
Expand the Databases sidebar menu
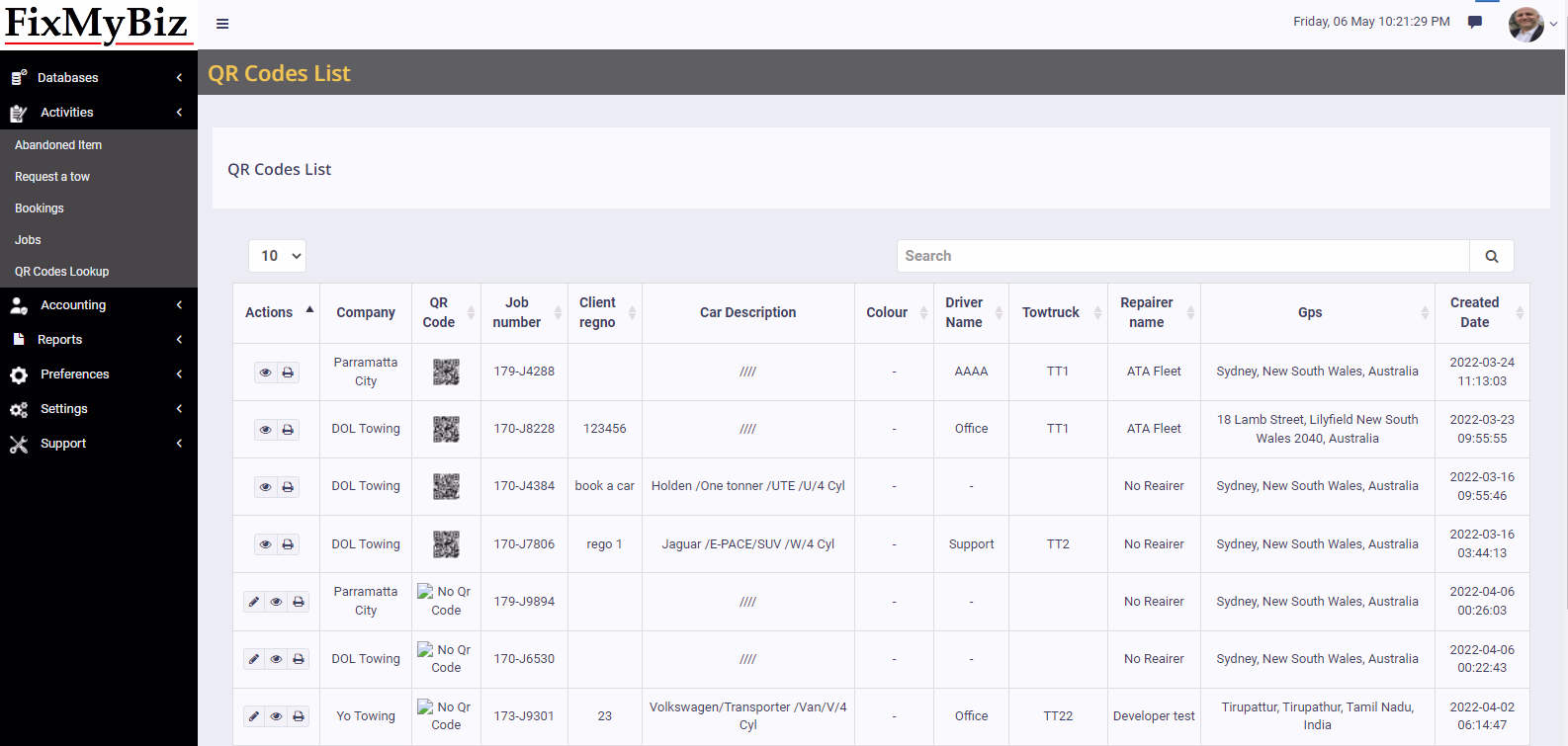tap(97, 77)
